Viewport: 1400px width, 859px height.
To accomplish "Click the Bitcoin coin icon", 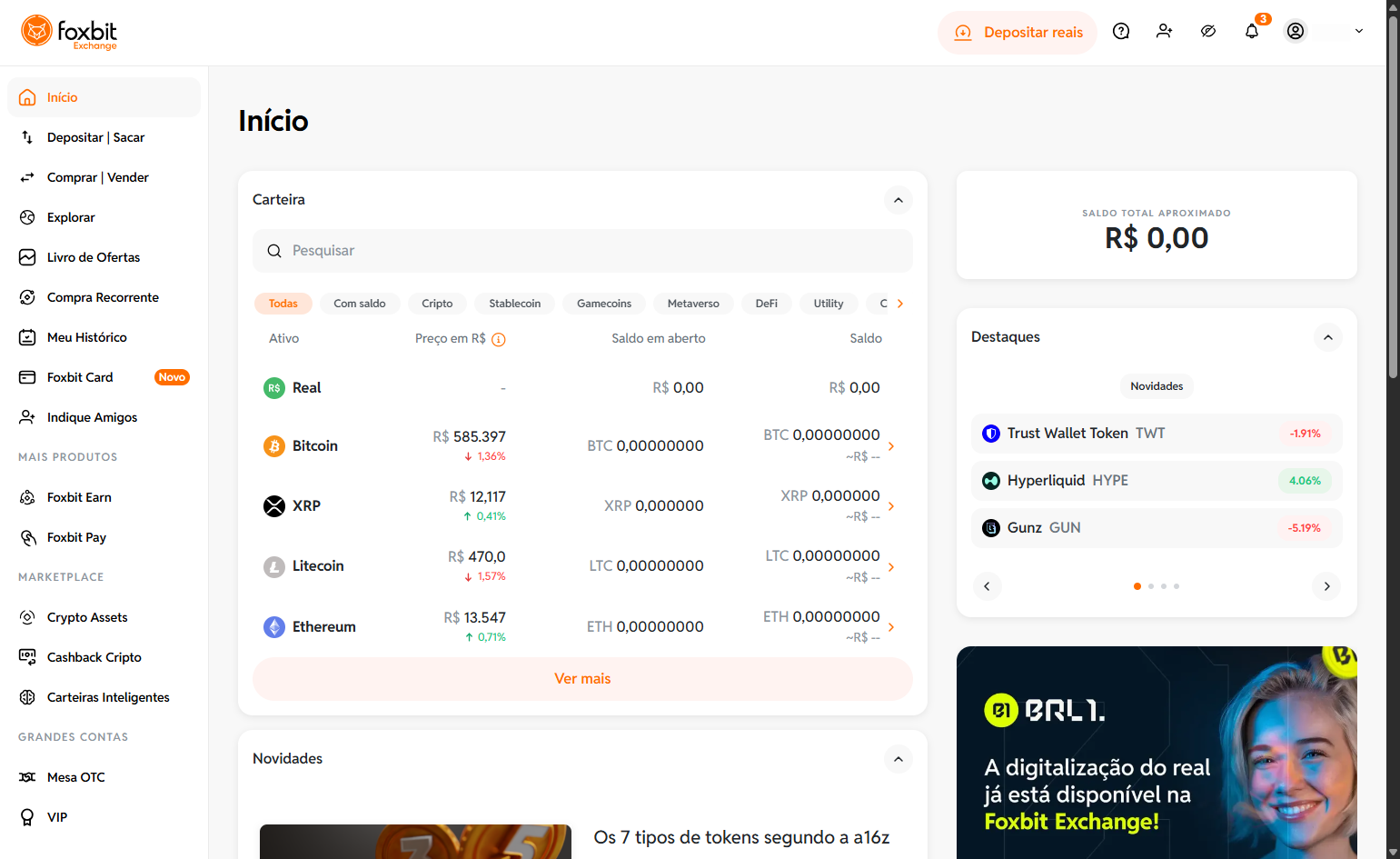I will [274, 446].
